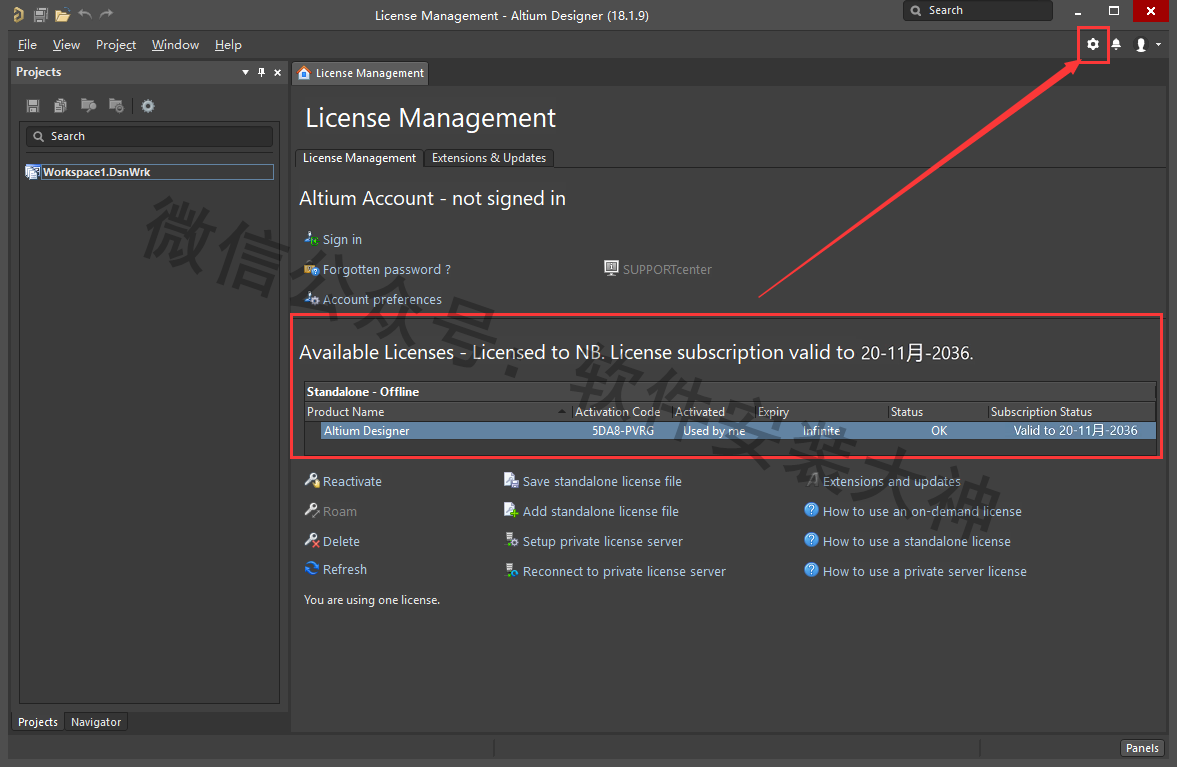Click the Reactivate license icon

(x=312, y=481)
